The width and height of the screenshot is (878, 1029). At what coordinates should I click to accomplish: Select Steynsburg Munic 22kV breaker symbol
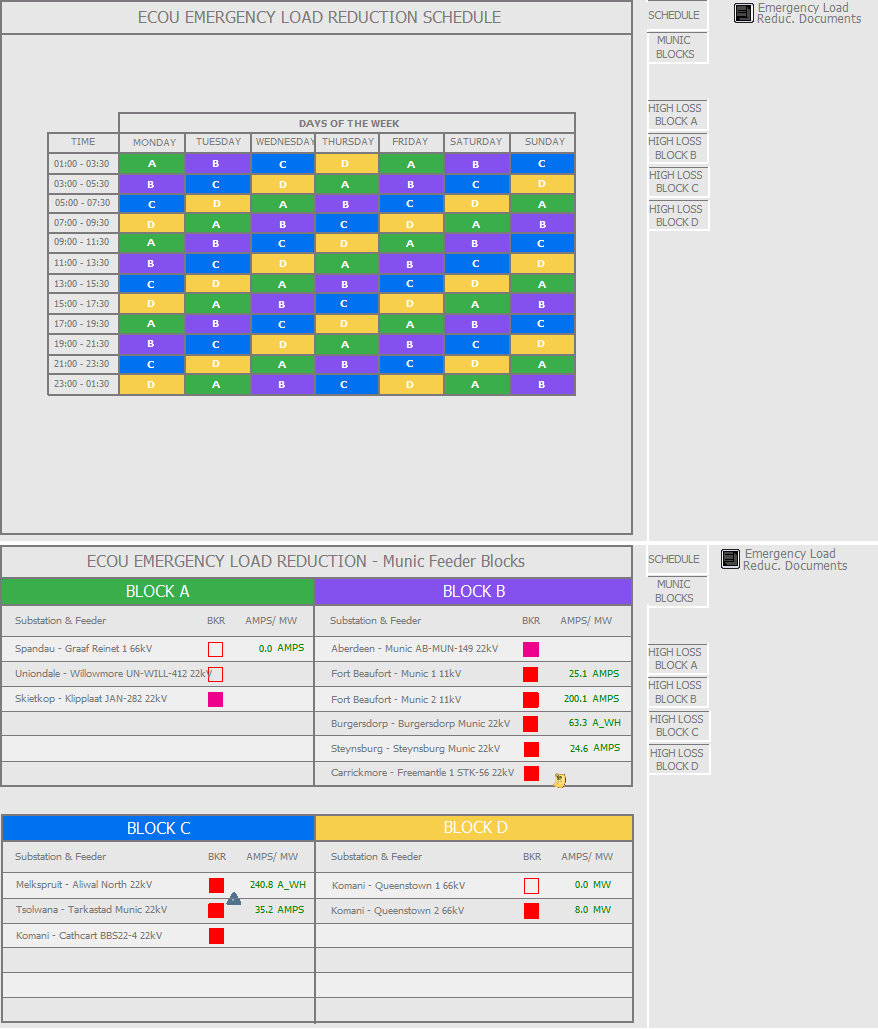(x=531, y=749)
